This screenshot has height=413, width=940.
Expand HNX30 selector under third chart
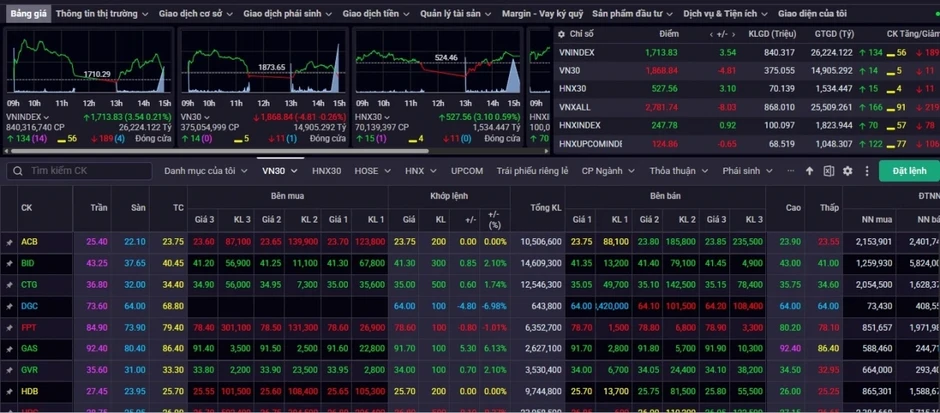[387, 117]
